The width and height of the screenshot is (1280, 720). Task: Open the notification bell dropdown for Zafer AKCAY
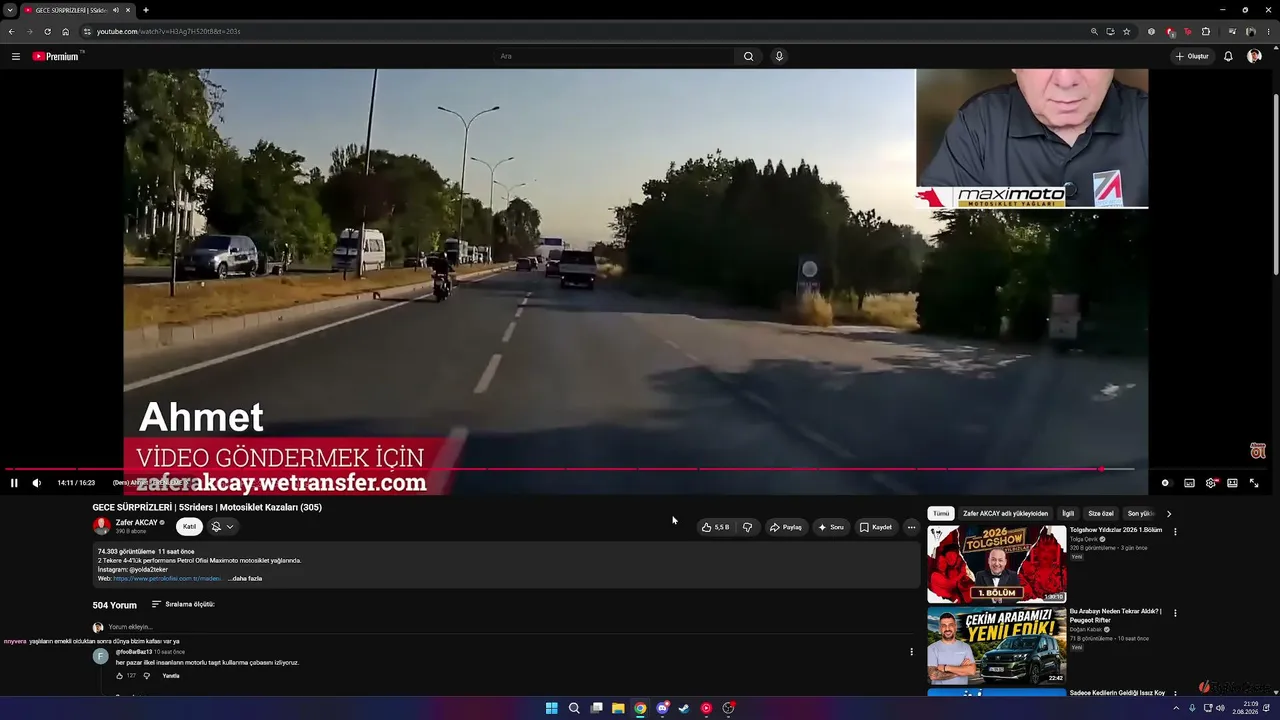click(x=222, y=526)
